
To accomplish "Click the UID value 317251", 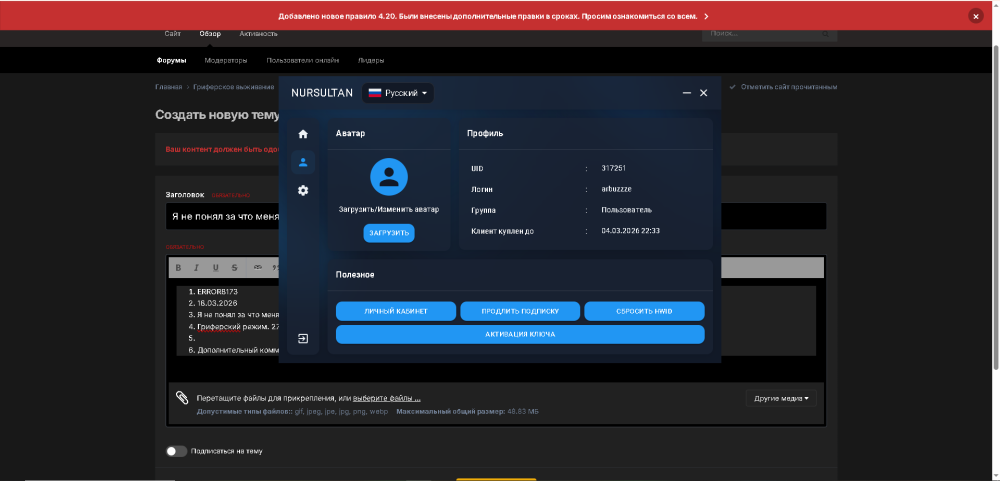I will tap(614, 168).
